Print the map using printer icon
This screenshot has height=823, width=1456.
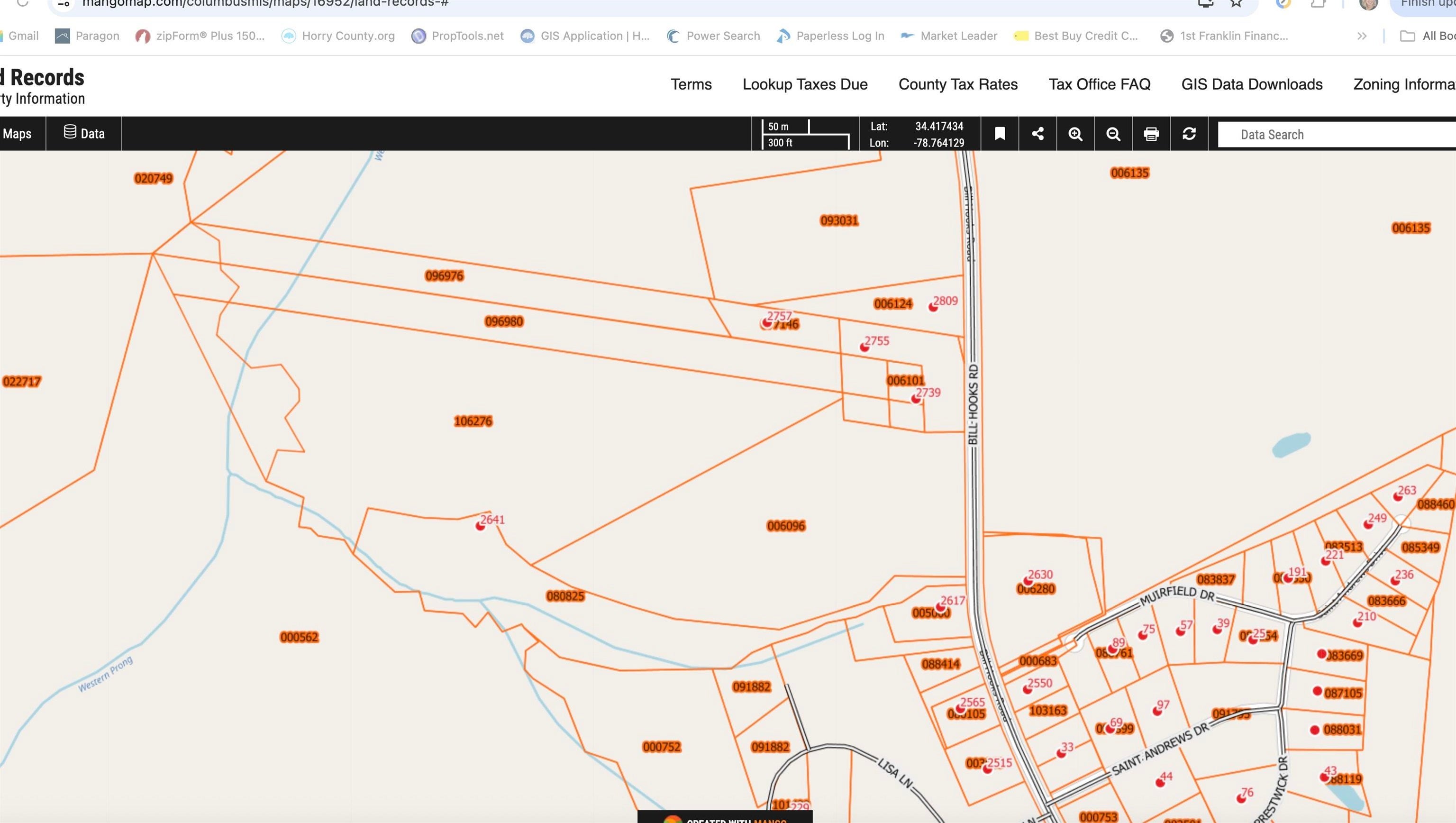pos(1151,134)
